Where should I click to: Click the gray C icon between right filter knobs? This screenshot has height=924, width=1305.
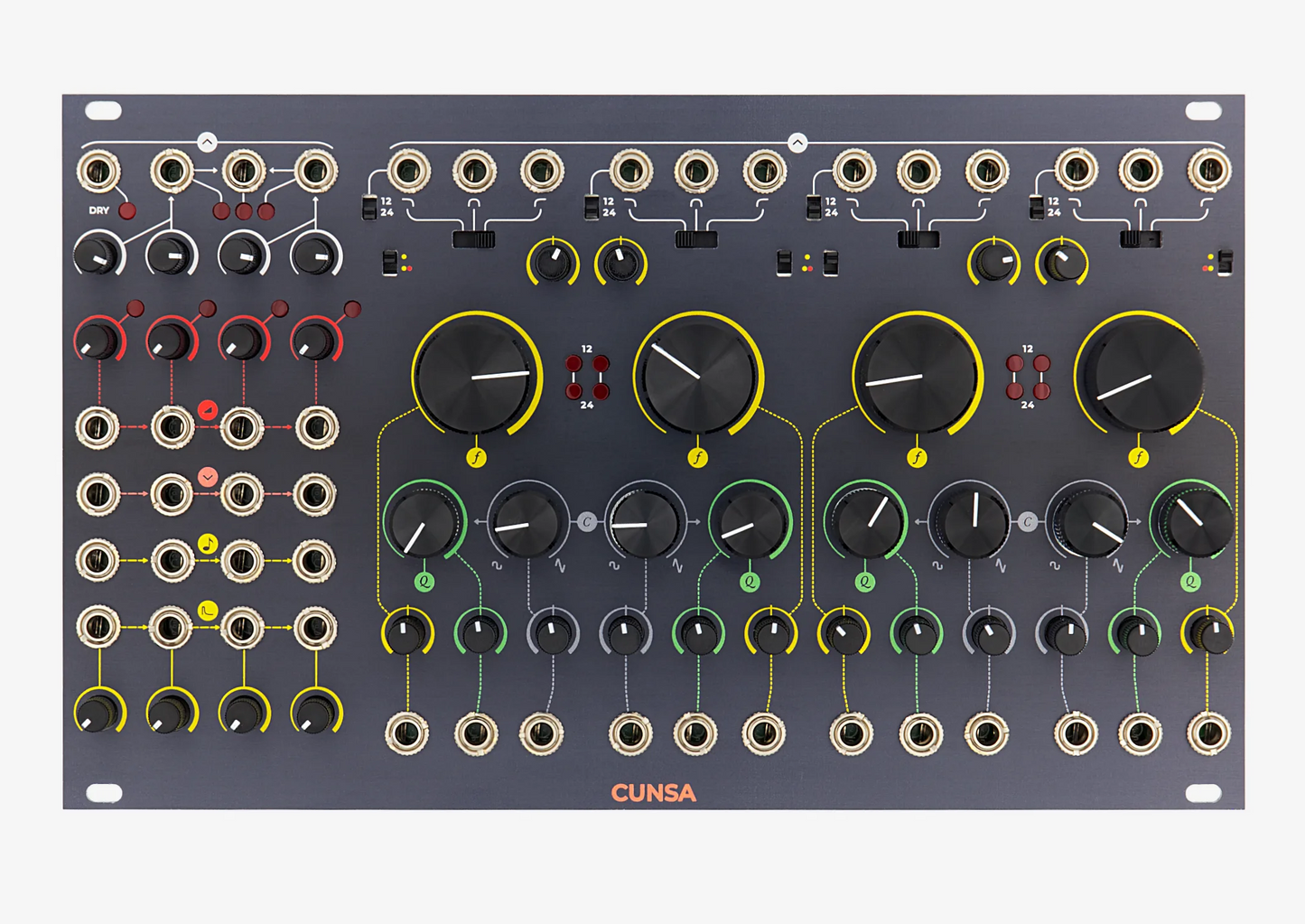tap(1027, 521)
